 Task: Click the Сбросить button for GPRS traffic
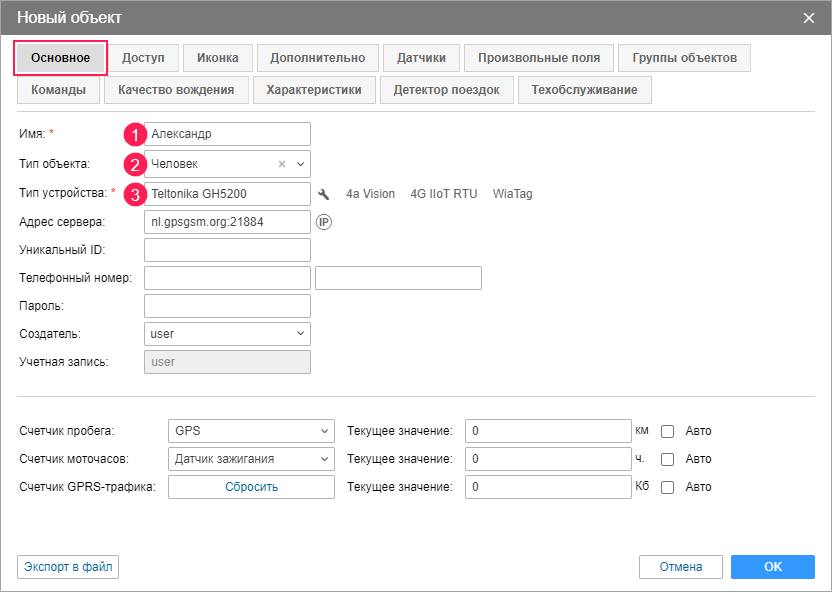[x=251, y=487]
